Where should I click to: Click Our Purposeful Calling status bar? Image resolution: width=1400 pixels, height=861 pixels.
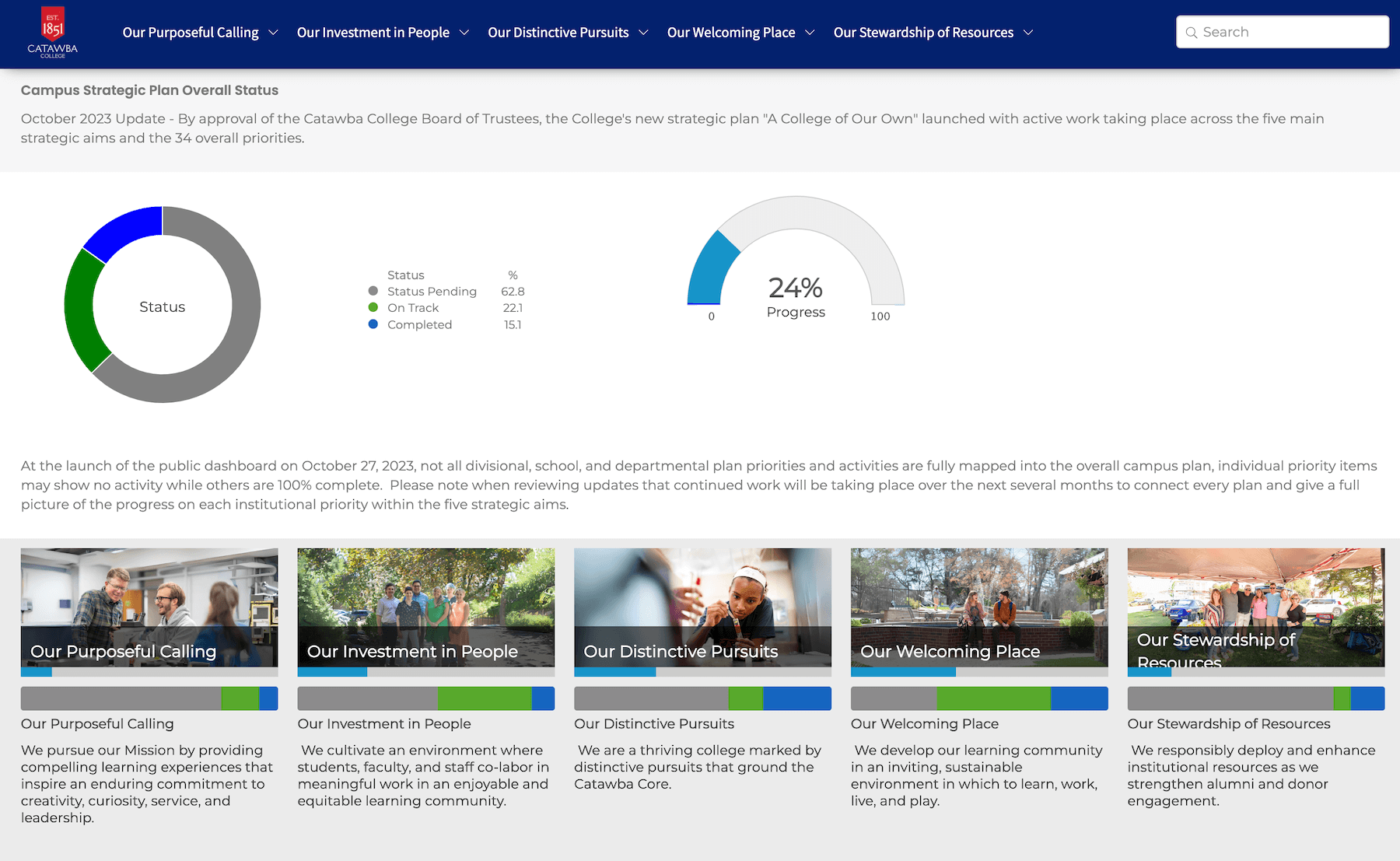149,698
